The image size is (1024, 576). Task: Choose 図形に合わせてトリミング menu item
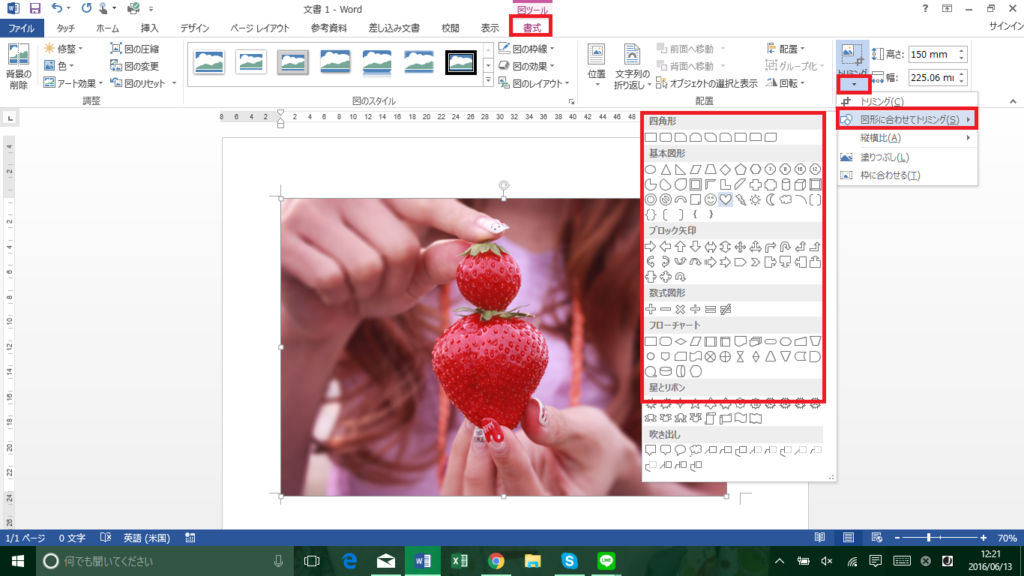tap(907, 120)
